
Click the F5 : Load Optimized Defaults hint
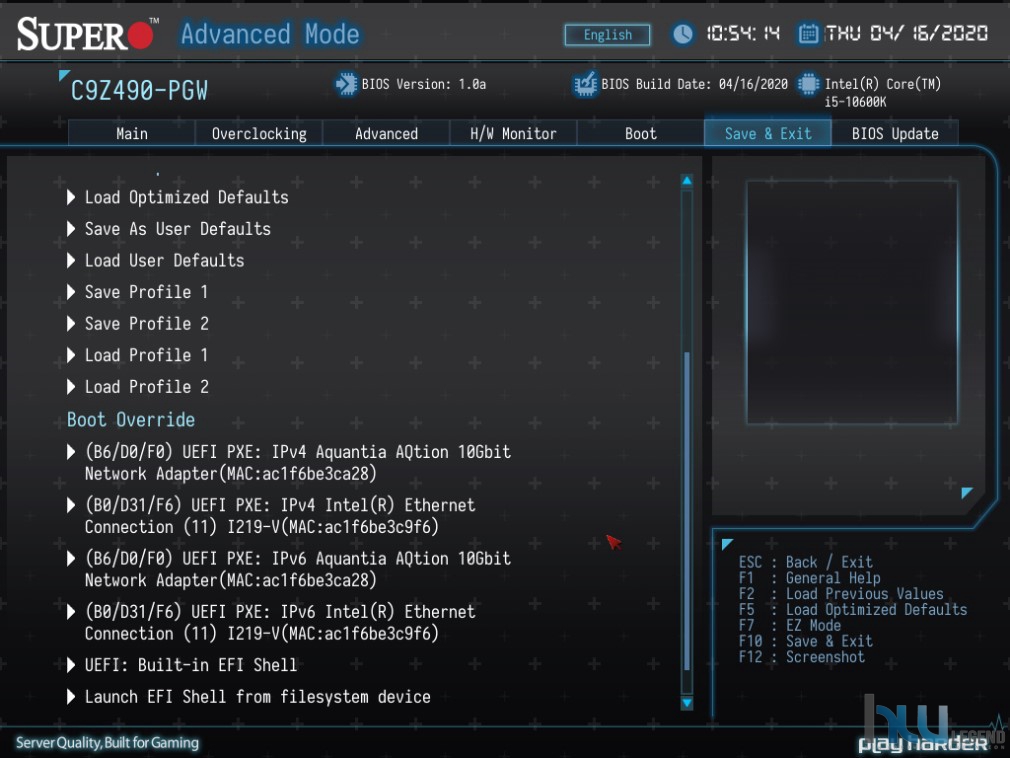853,609
